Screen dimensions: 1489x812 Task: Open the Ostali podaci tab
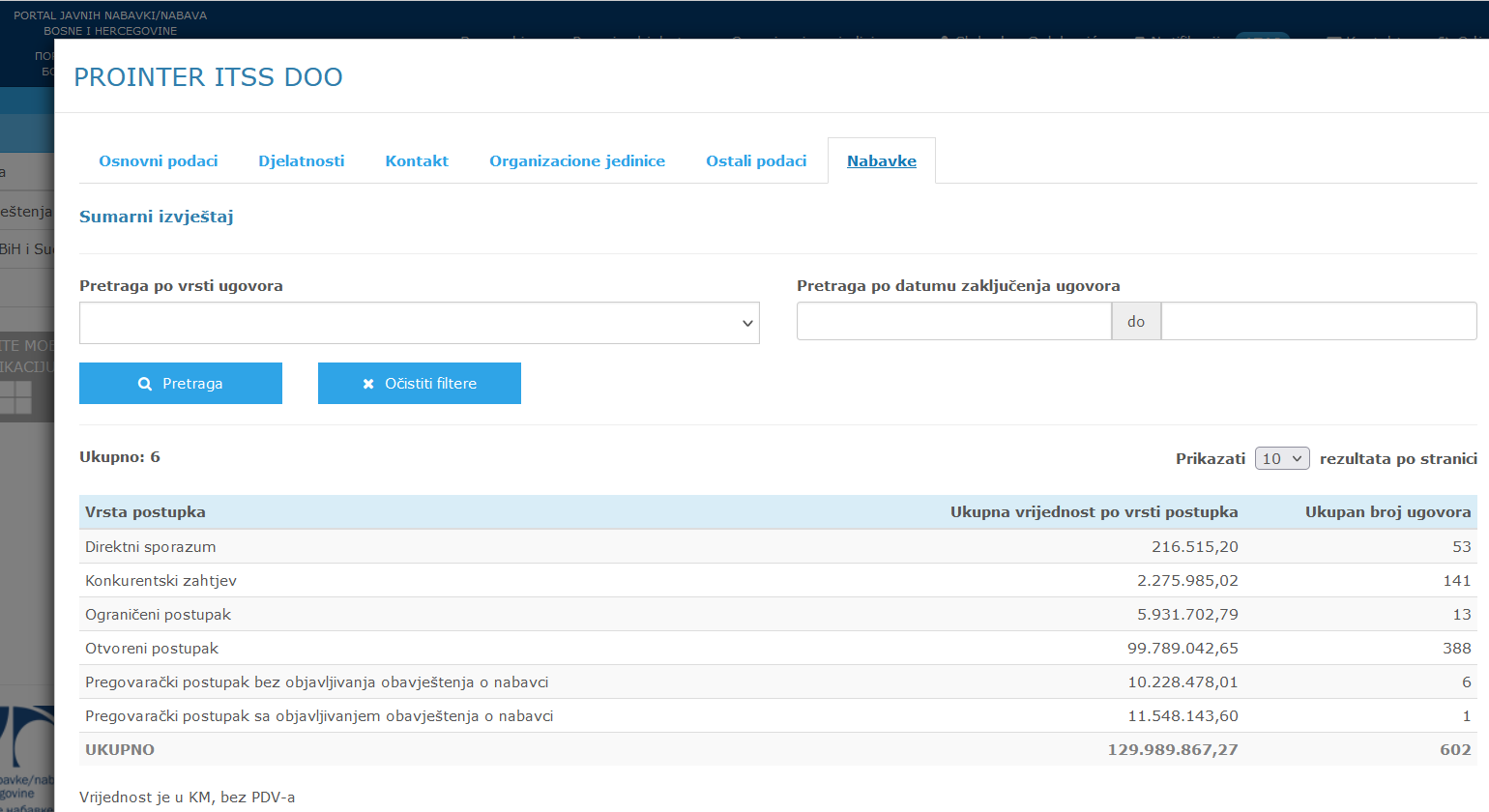[x=756, y=161]
